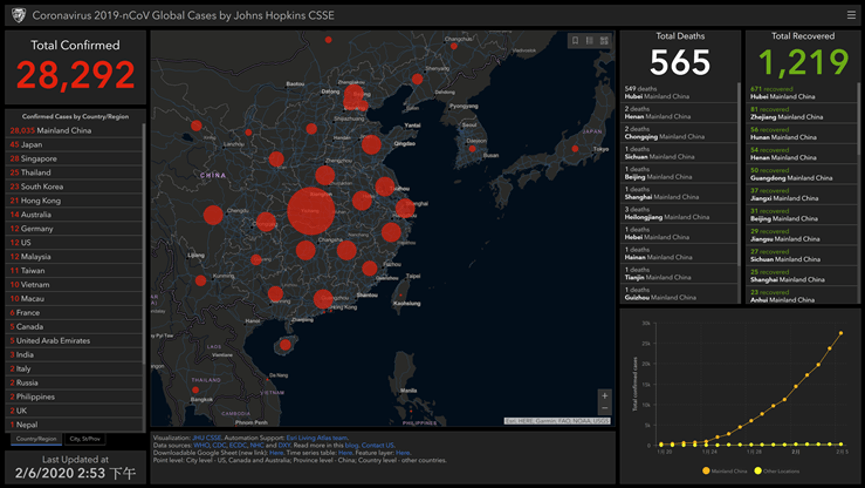Screen dimensions: 865x488
Task: Switch to the Country/Region tab
Action: [36, 439]
